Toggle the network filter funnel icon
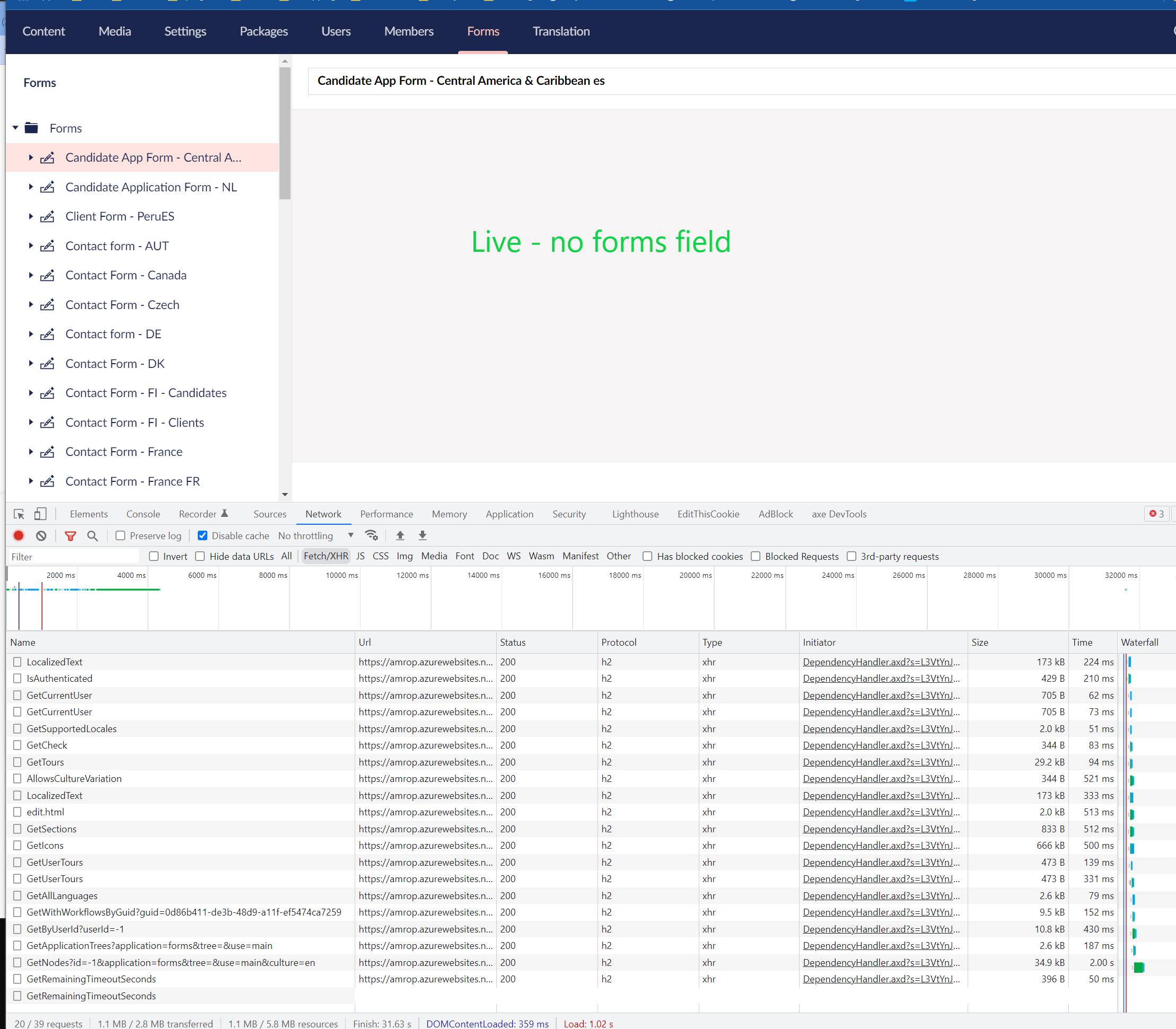 coord(70,536)
